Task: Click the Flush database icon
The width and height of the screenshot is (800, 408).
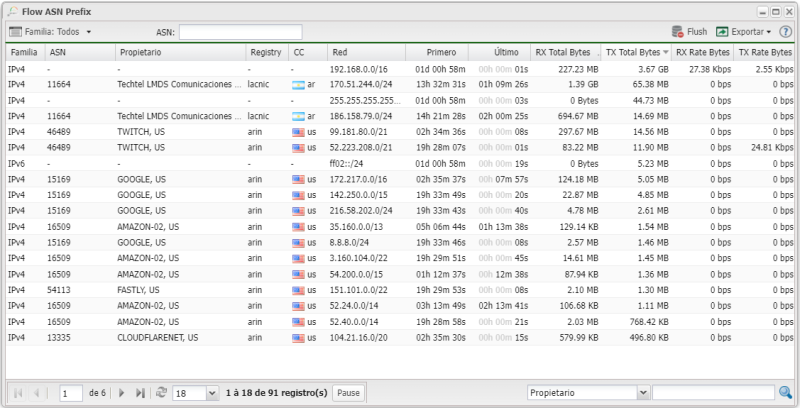Action: coord(678,32)
